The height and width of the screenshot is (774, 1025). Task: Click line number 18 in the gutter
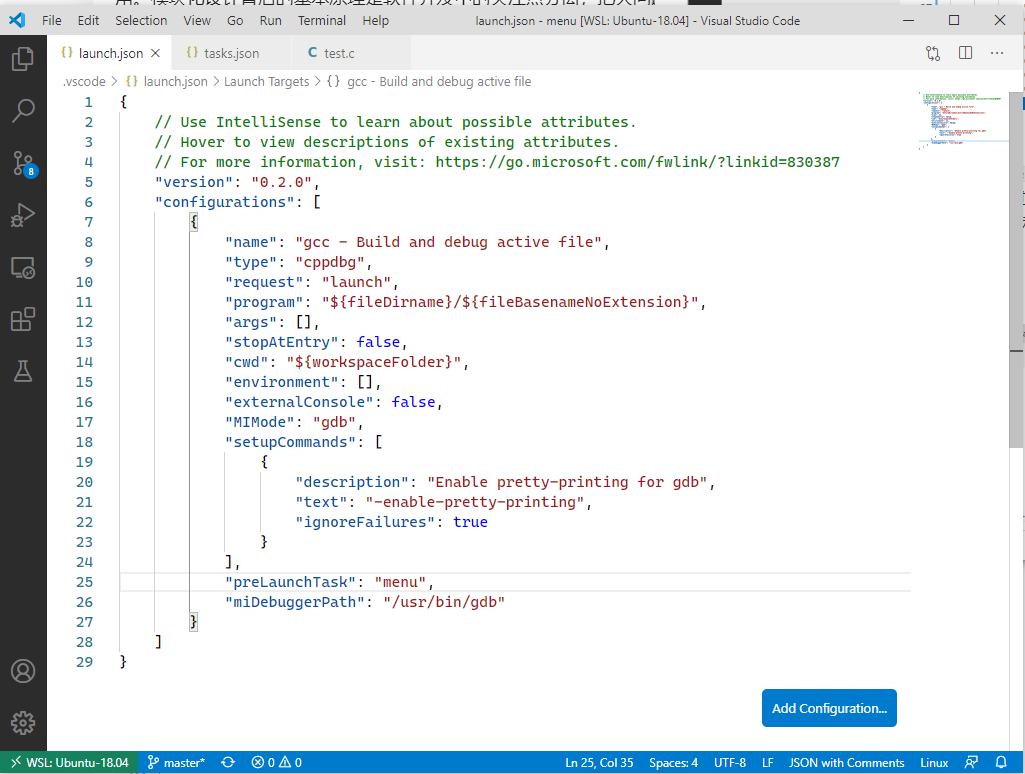pyautogui.click(x=84, y=442)
